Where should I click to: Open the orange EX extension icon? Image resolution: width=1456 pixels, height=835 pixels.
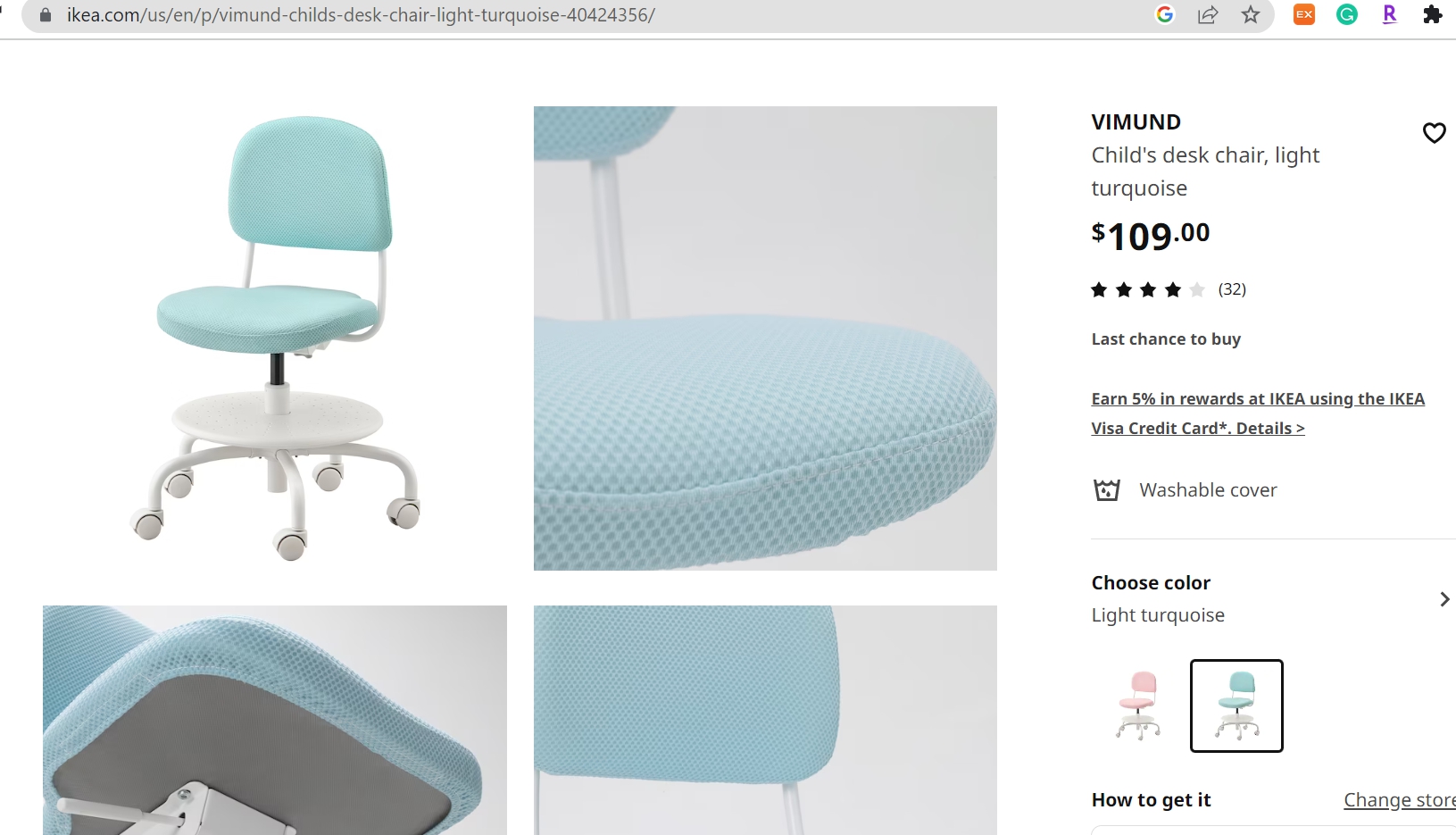[1304, 14]
